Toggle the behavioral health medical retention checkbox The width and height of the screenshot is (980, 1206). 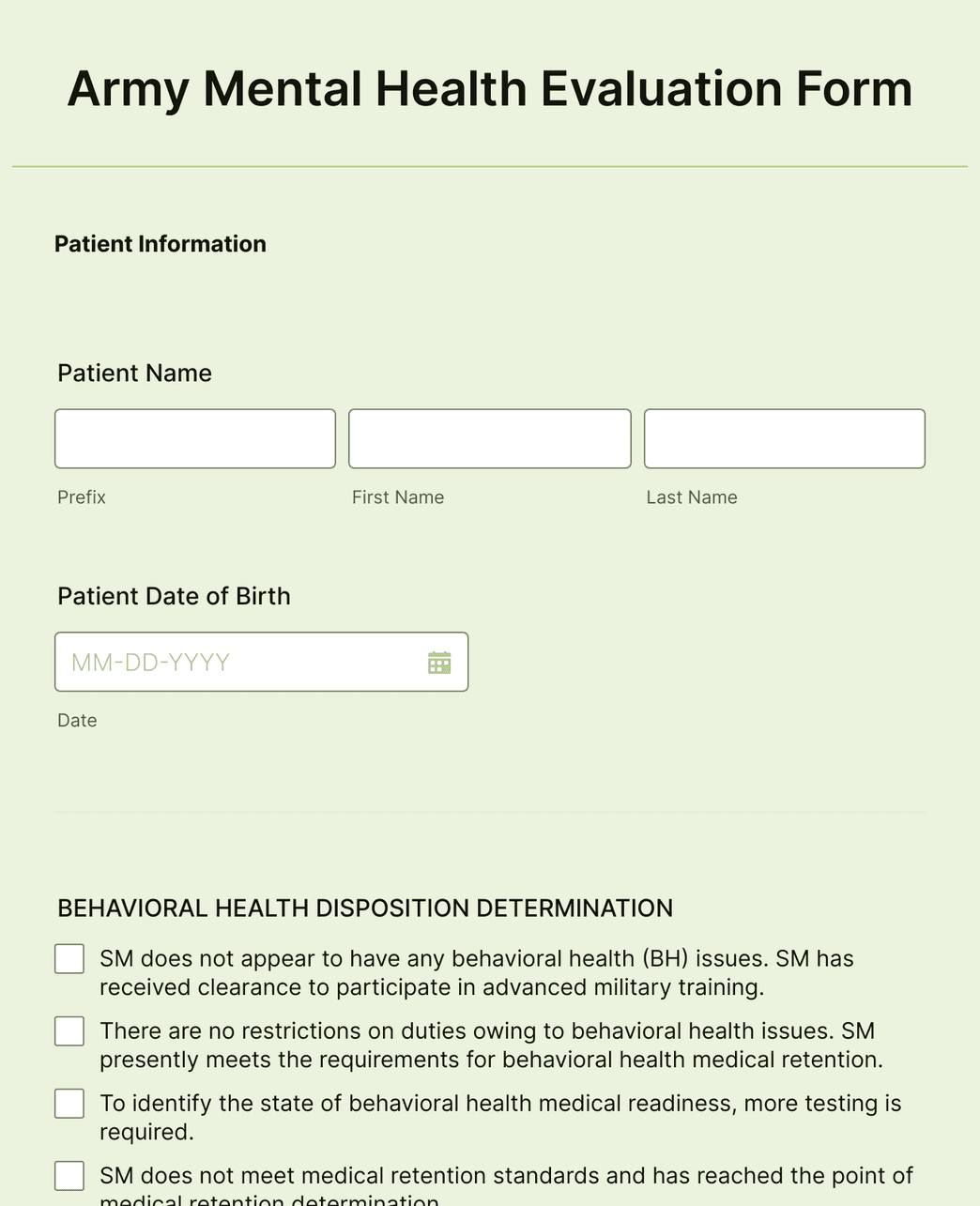pyautogui.click(x=69, y=1030)
